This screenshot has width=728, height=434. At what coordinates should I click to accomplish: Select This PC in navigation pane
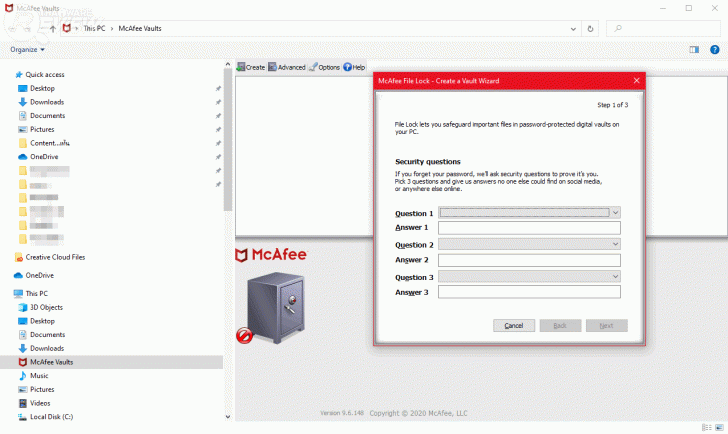[37, 293]
